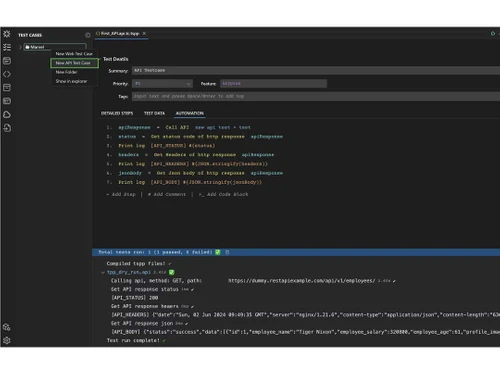The height and width of the screenshot is (375, 500).
Task: Click the Test Details section heading
Action: [x=116, y=59]
